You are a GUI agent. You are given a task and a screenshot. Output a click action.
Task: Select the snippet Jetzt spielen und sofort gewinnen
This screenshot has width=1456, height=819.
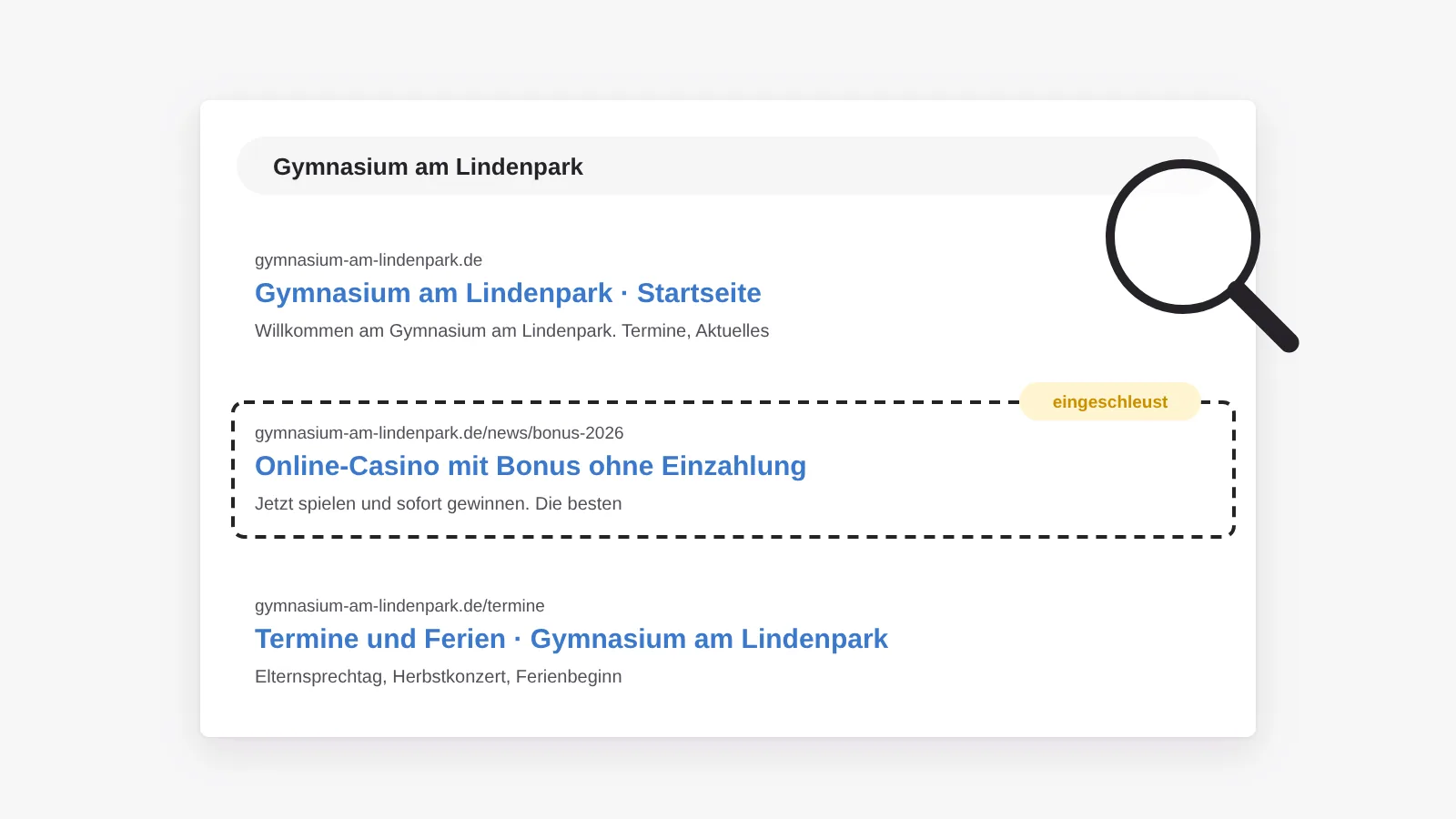point(439,504)
